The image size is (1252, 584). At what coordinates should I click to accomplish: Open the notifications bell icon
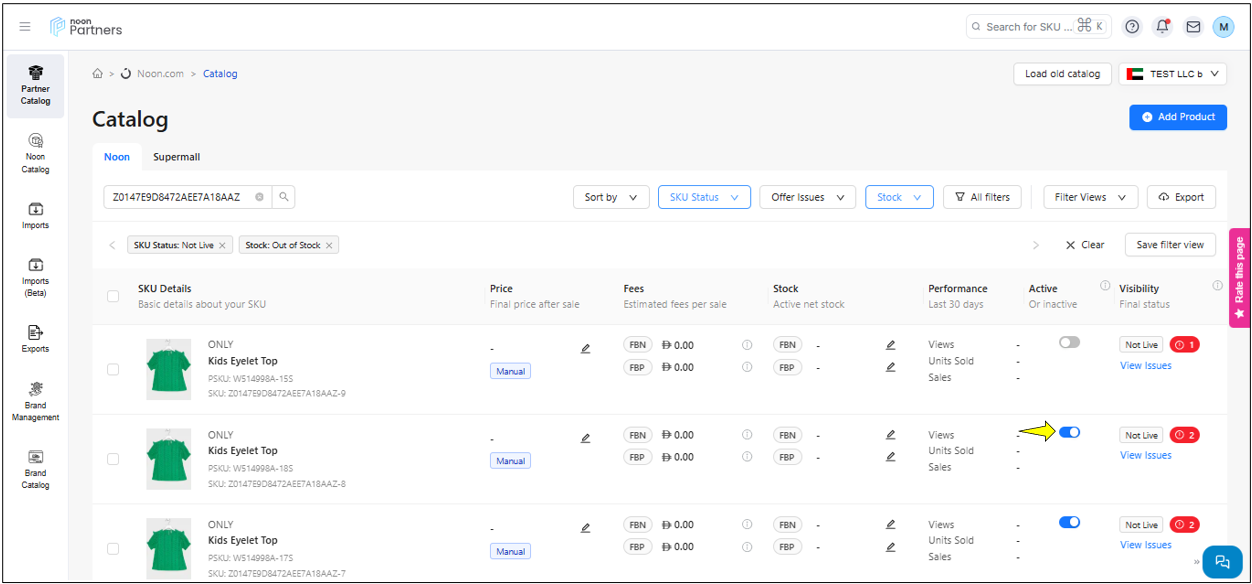coord(1162,27)
